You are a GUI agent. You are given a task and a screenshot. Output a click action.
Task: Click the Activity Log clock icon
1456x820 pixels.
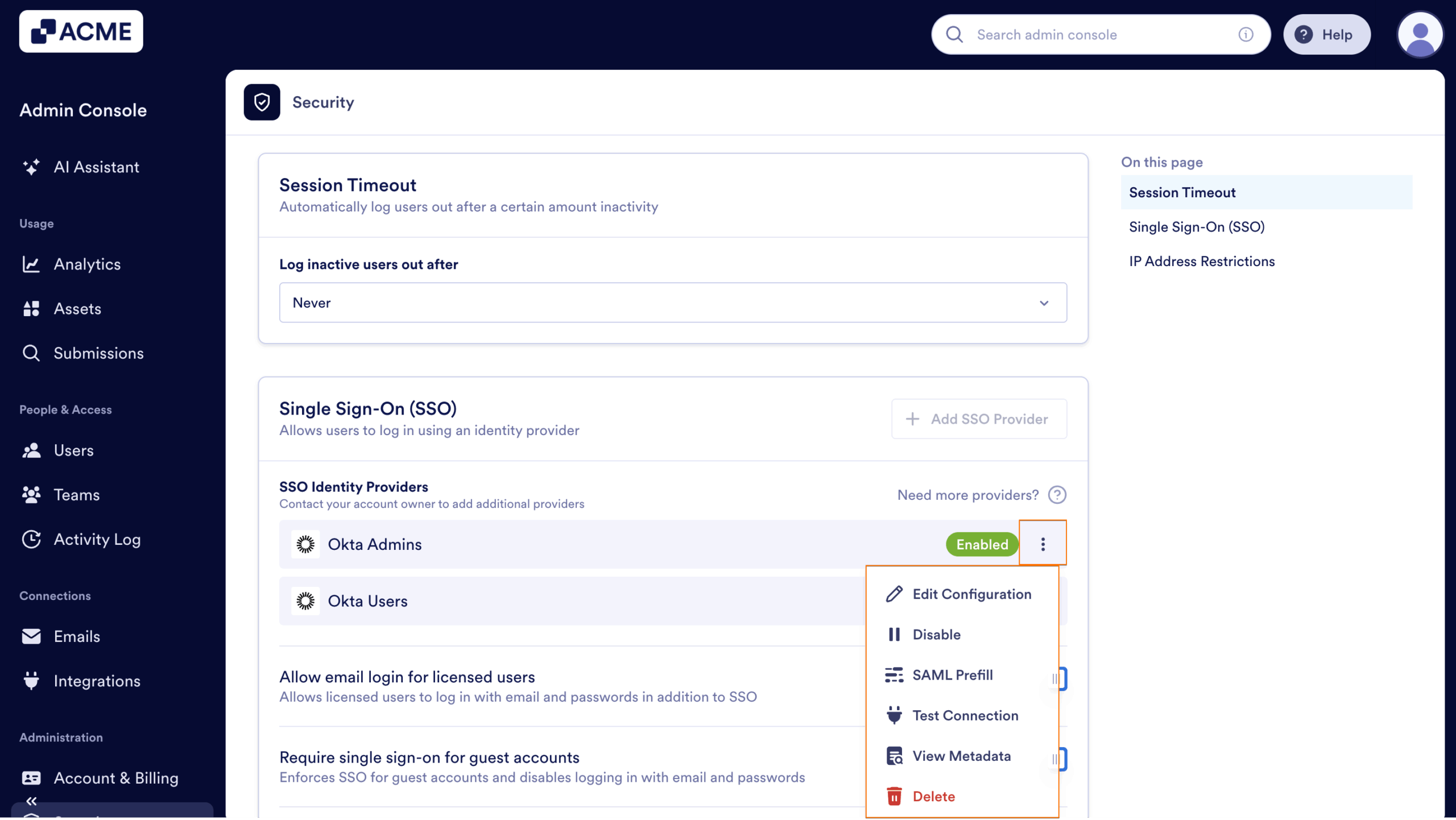31,539
